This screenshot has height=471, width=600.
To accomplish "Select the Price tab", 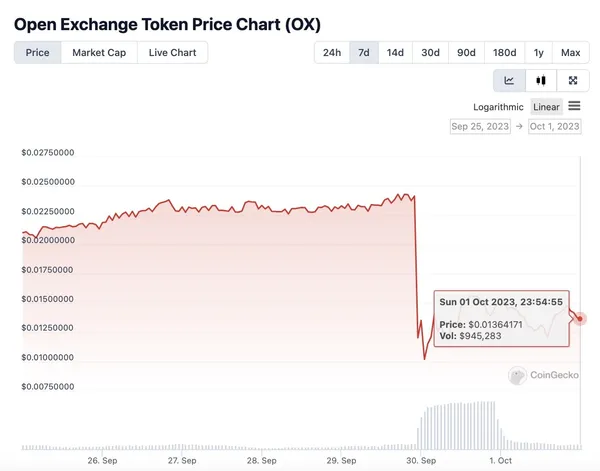I will click(37, 52).
